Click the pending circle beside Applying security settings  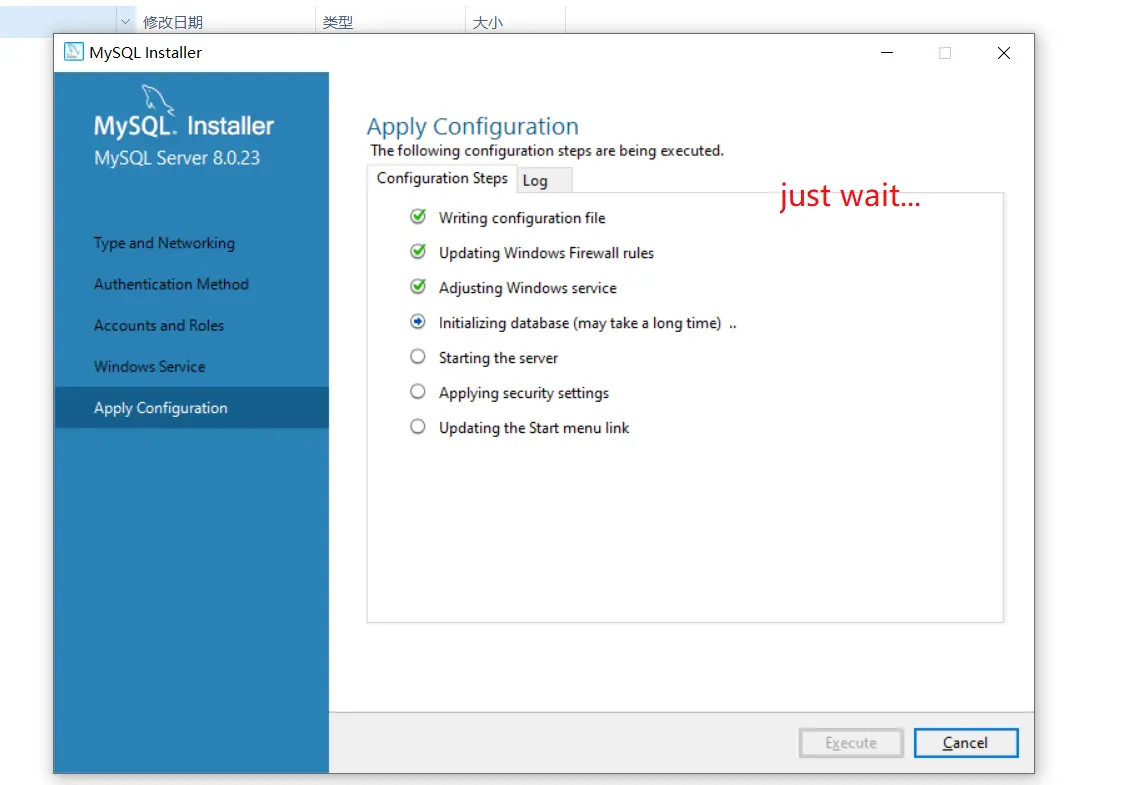(418, 391)
